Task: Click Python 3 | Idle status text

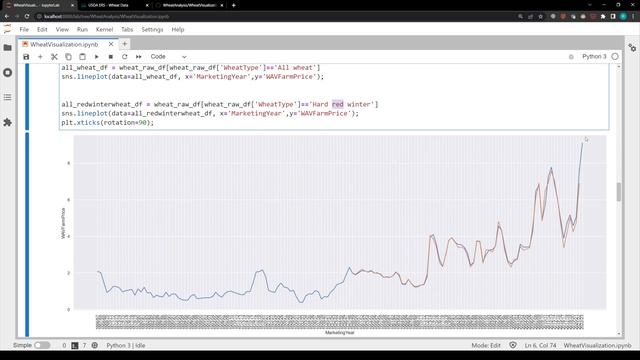Action: point(126,345)
